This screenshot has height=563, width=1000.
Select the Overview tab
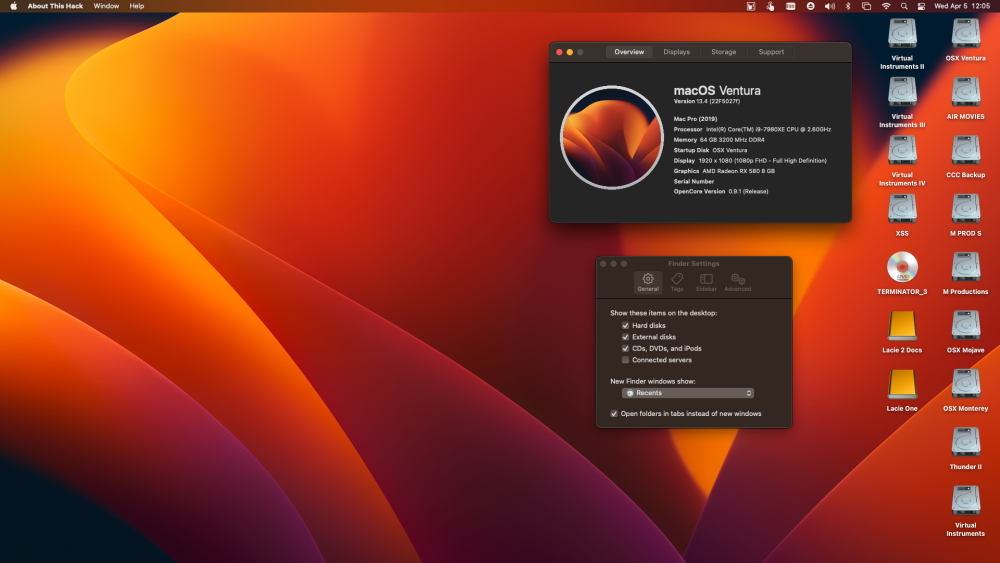point(629,52)
